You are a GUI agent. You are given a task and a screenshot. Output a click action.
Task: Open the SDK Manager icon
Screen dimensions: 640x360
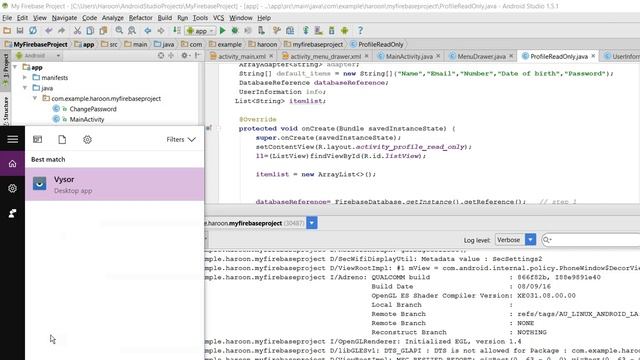(331, 31)
